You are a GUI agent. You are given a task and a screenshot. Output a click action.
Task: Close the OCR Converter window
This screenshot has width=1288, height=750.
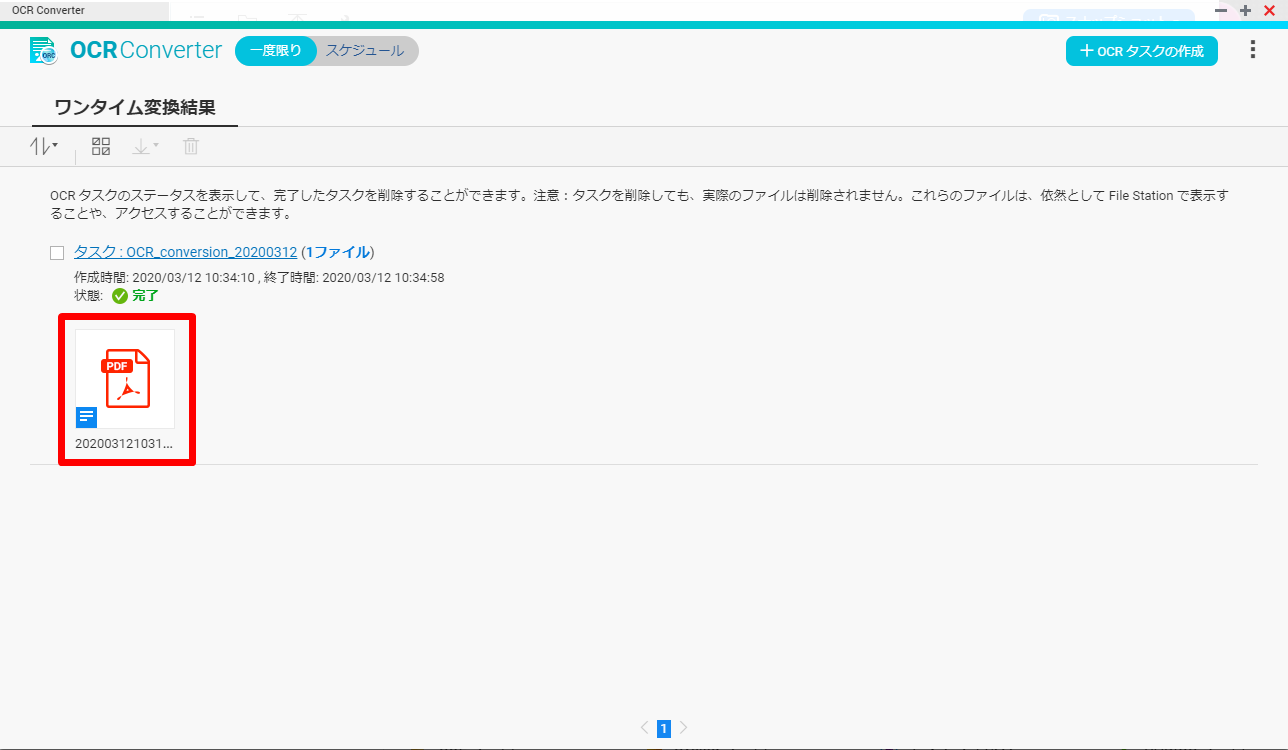point(1269,10)
